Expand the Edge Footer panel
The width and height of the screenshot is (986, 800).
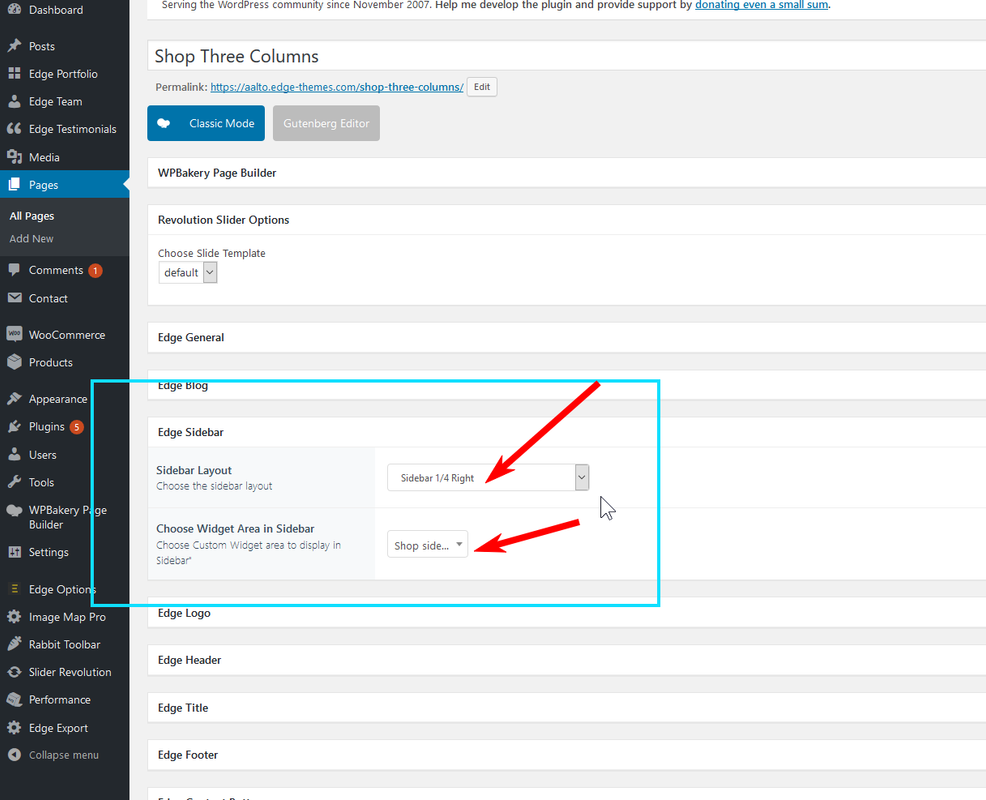click(567, 755)
